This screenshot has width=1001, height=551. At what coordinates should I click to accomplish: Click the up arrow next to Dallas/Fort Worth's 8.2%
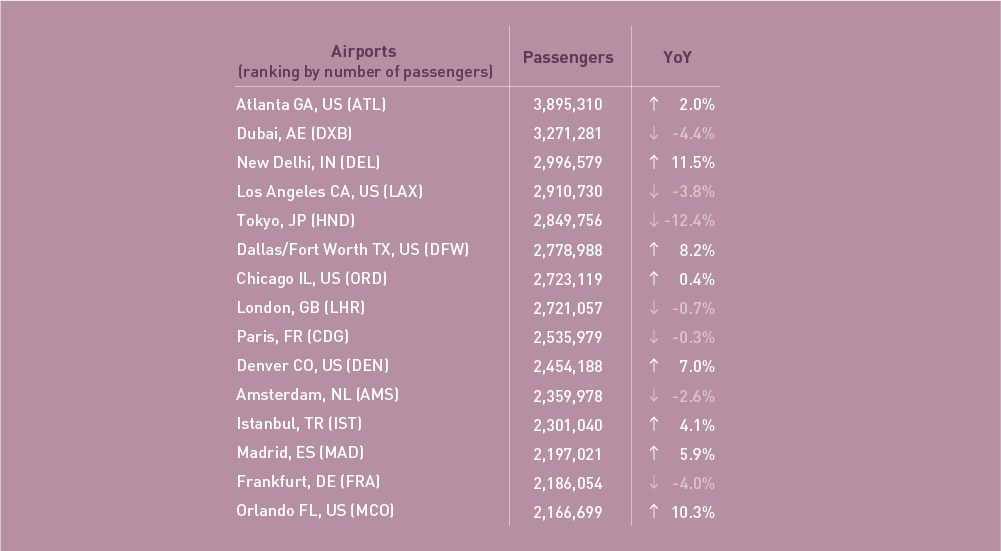coord(653,249)
